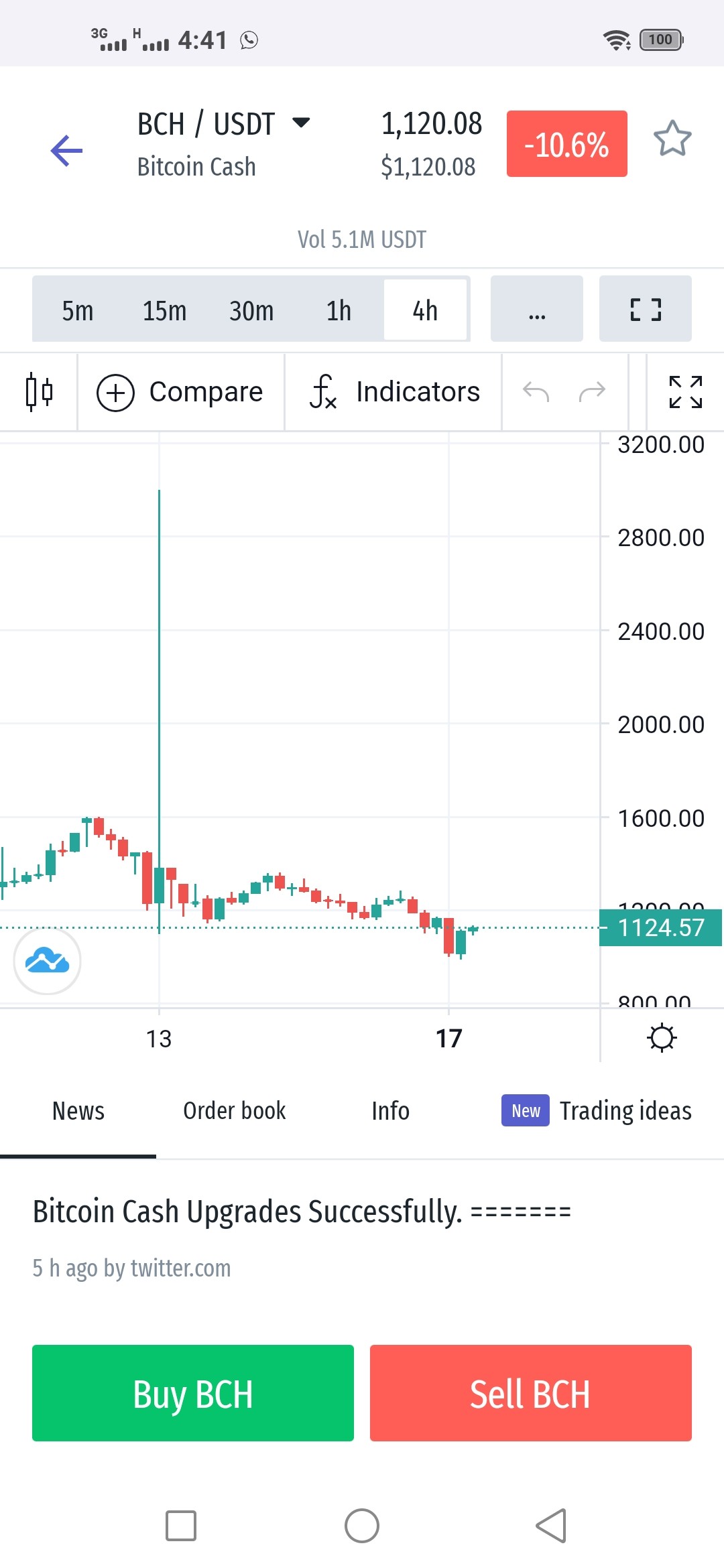Click the undo arrow icon
The height and width of the screenshot is (1568, 724).
click(x=536, y=391)
